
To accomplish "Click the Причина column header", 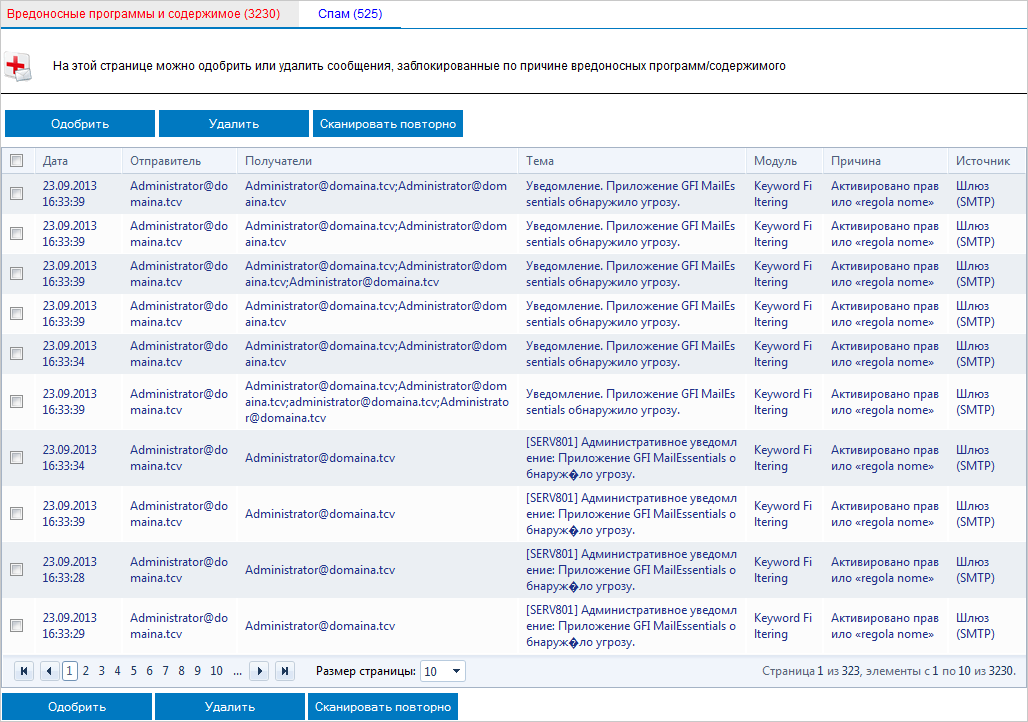I will pyautogui.click(x=856, y=161).
